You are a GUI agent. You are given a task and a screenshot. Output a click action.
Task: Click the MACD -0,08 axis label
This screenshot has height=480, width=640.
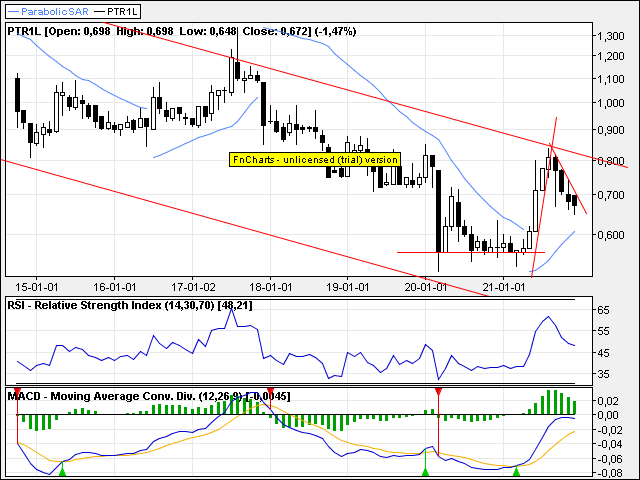click(x=609, y=473)
